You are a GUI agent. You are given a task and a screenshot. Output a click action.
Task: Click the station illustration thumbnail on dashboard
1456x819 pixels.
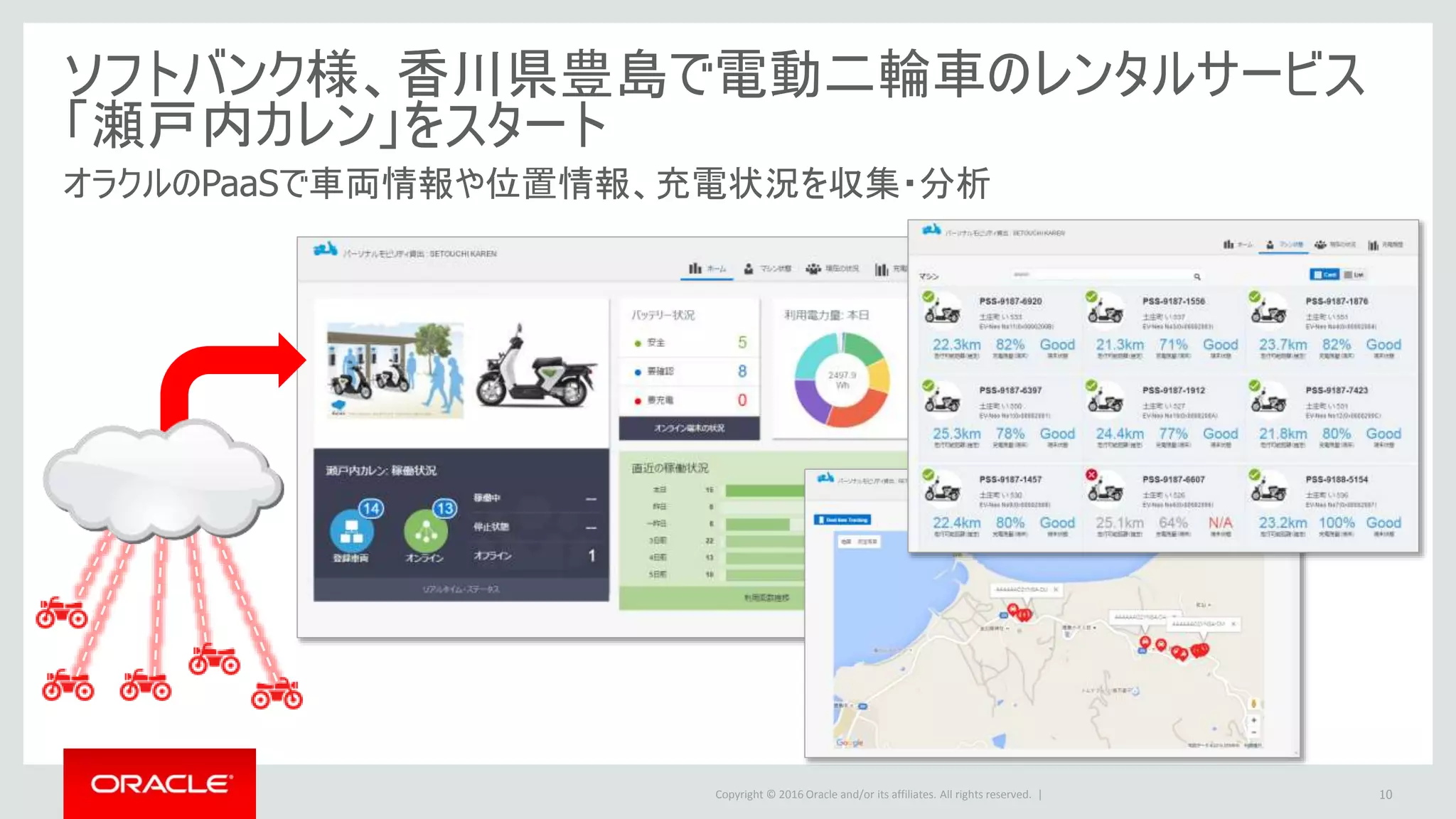coord(395,370)
